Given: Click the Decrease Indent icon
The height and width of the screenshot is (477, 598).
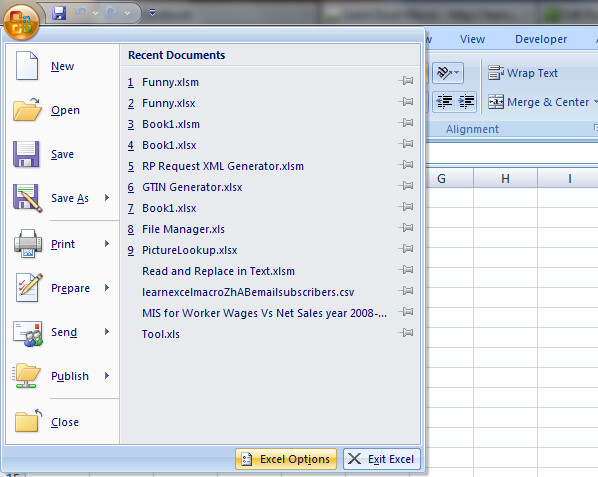Looking at the screenshot, I should 444,101.
